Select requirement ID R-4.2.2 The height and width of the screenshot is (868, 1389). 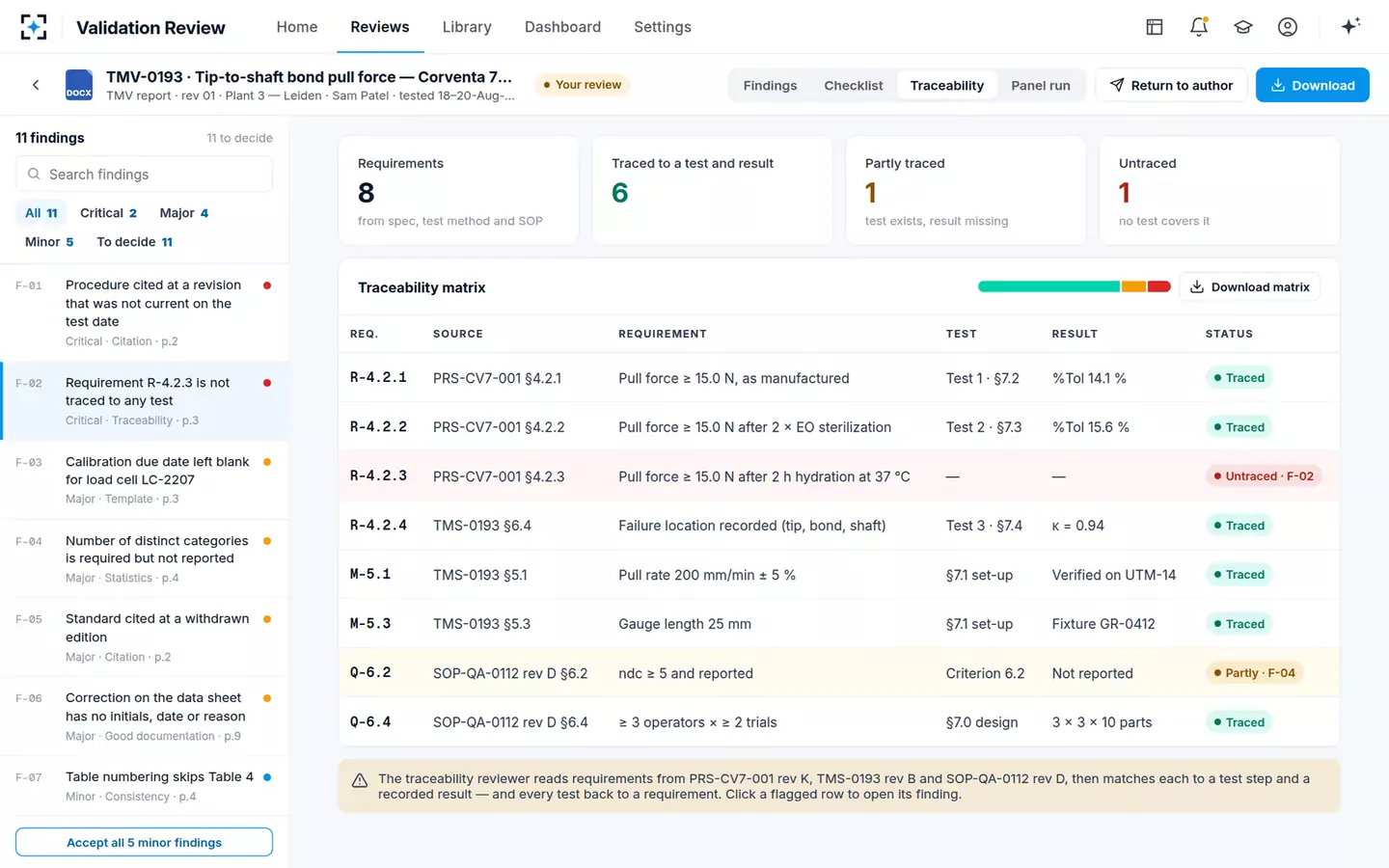[x=378, y=426]
